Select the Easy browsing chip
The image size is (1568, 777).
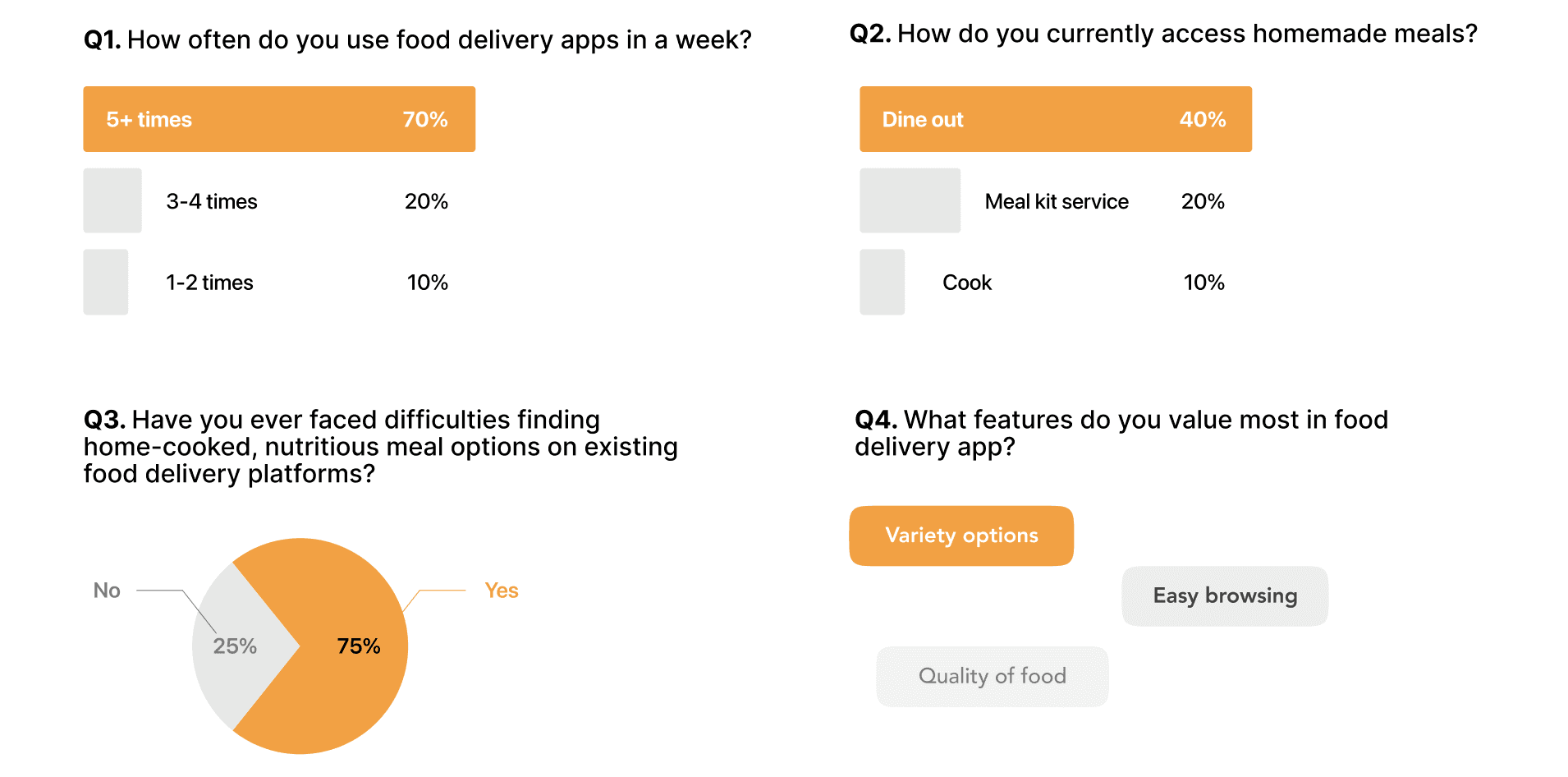coord(1224,595)
